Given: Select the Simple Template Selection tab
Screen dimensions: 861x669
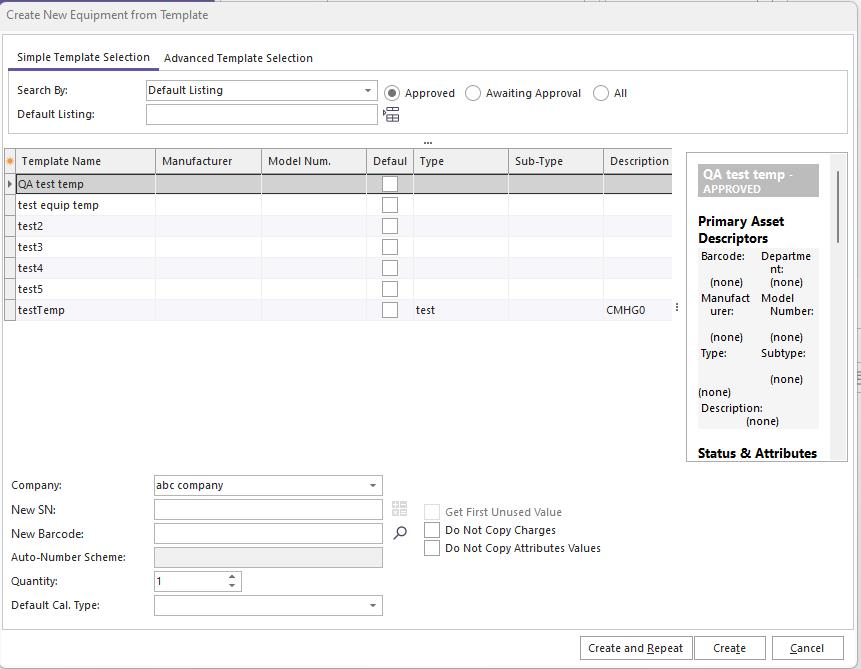Looking at the screenshot, I should (x=83, y=58).
